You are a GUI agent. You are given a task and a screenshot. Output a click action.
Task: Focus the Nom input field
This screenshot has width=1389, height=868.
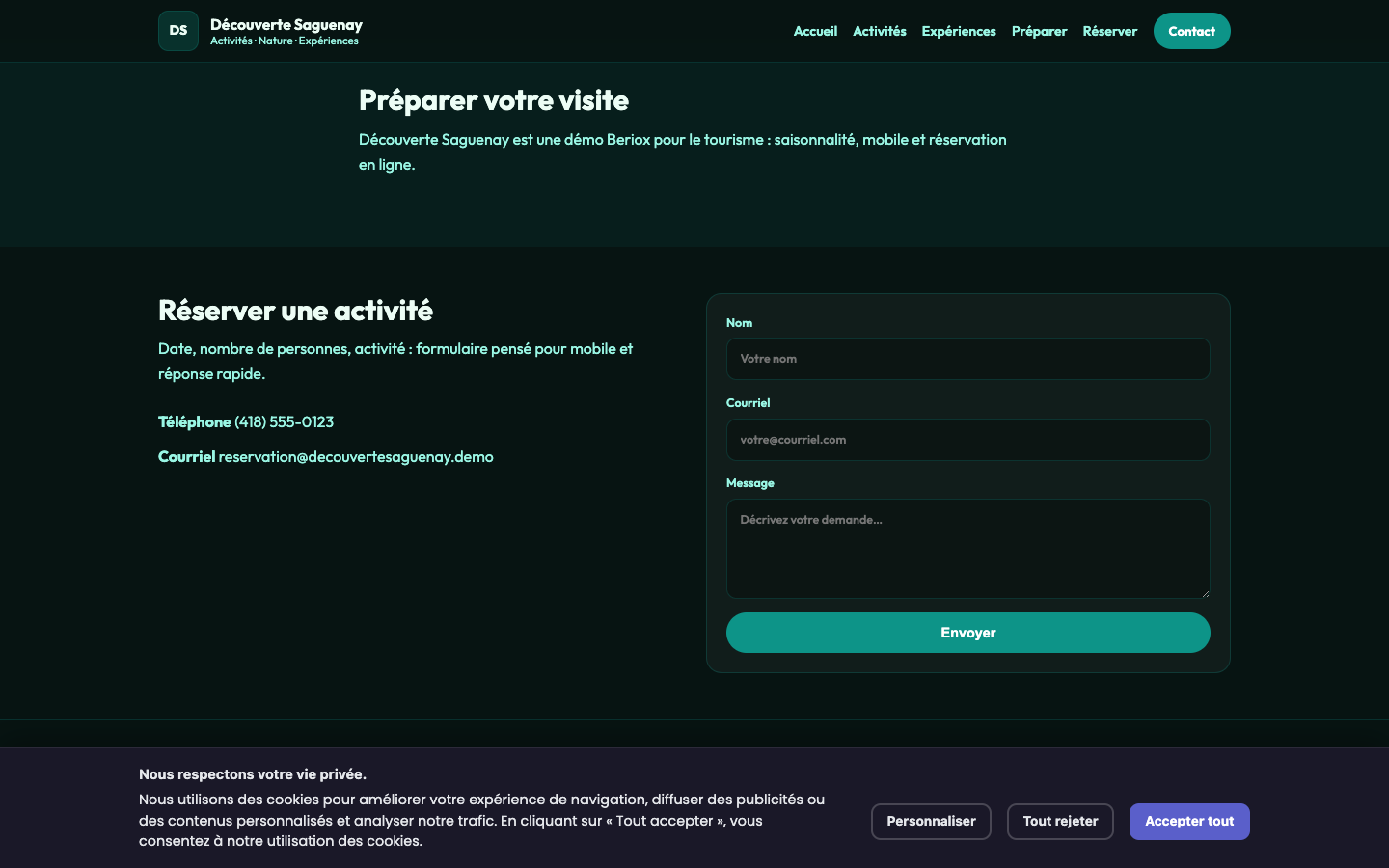(x=968, y=359)
